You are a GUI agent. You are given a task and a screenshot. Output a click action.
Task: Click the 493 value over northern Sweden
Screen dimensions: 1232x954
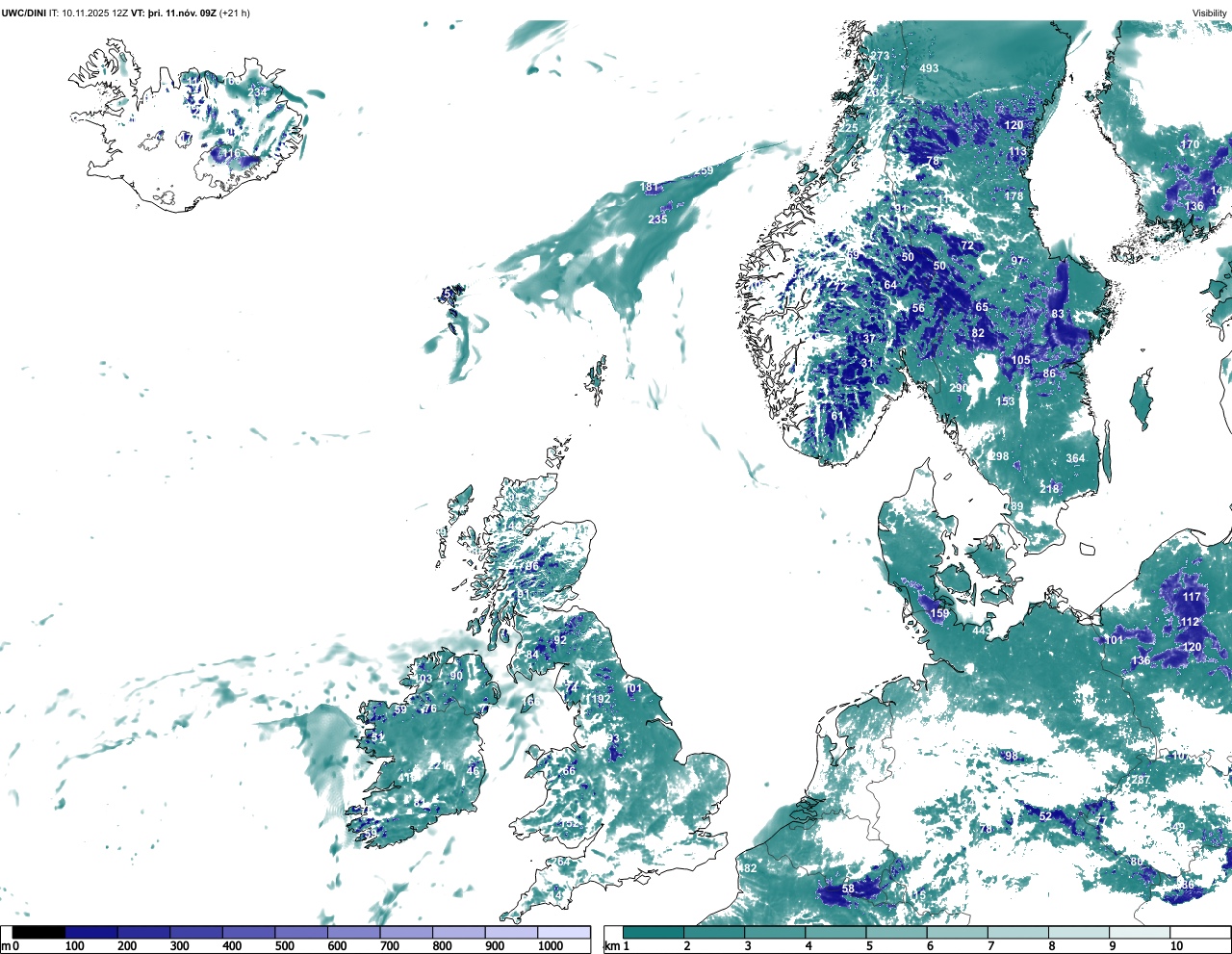[x=929, y=68]
